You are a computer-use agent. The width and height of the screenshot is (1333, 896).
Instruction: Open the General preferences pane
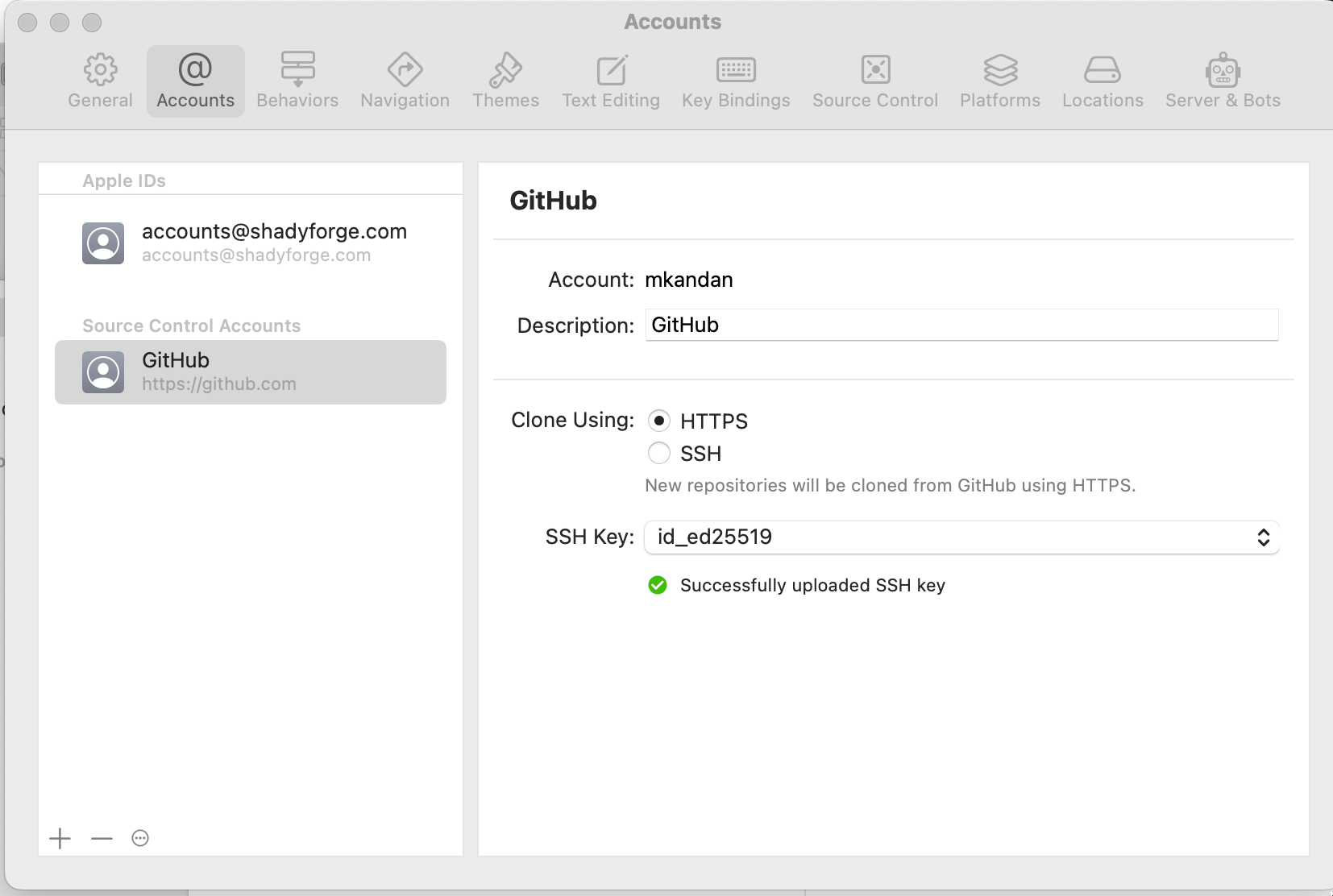tap(100, 81)
